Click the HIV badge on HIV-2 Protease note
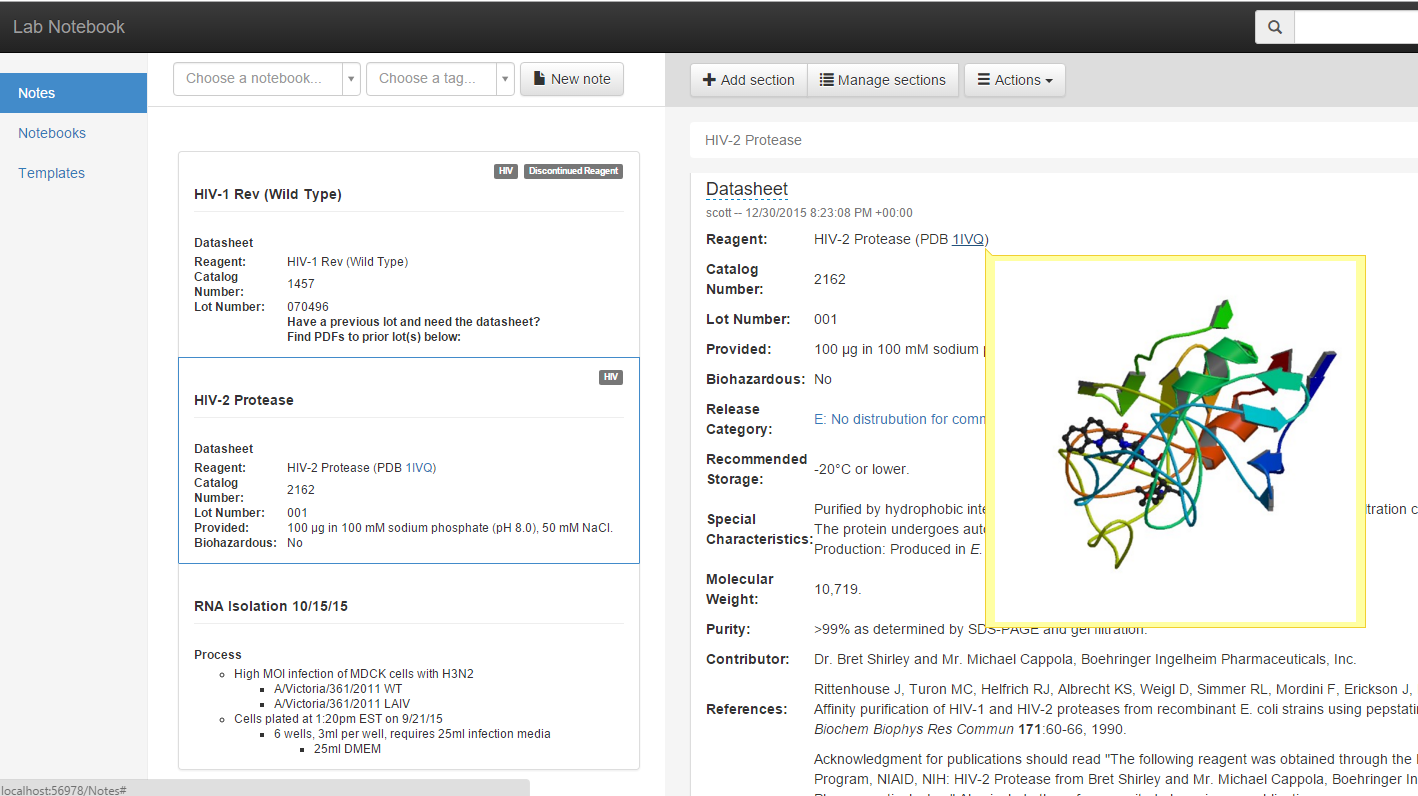The height and width of the screenshot is (796, 1418). tap(611, 377)
